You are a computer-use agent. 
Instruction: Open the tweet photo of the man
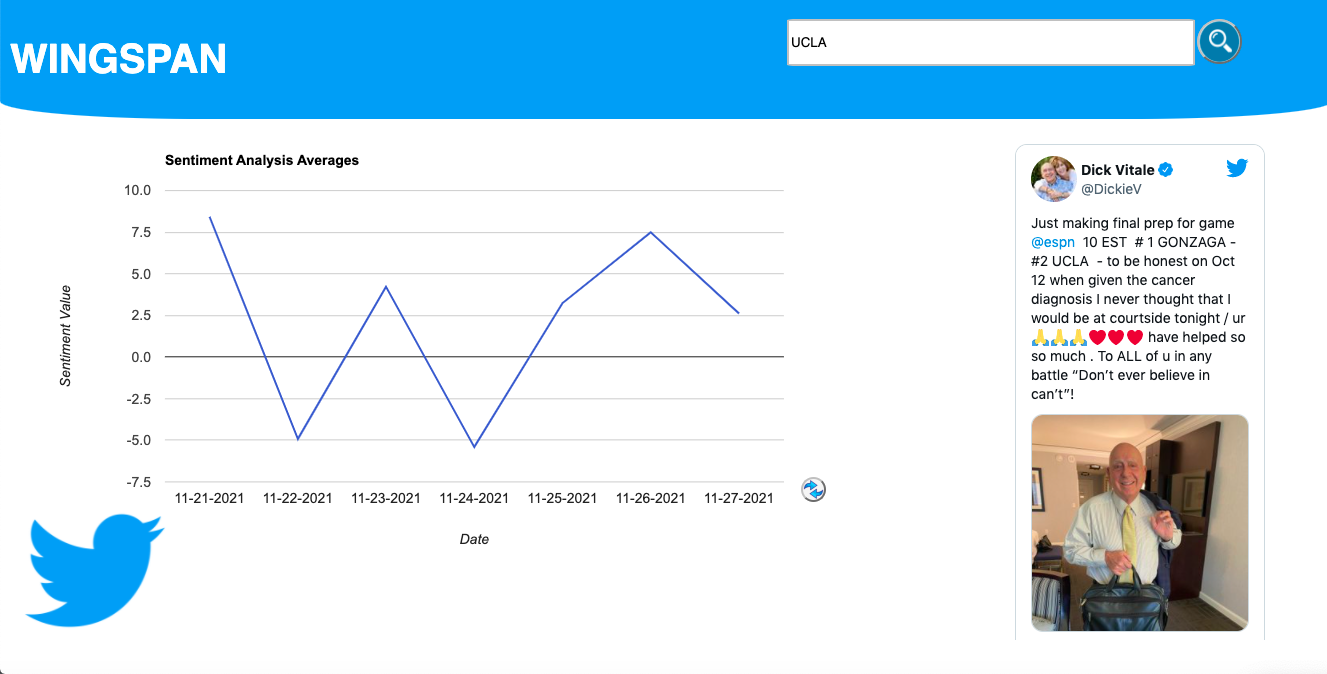pyautogui.click(x=1140, y=523)
